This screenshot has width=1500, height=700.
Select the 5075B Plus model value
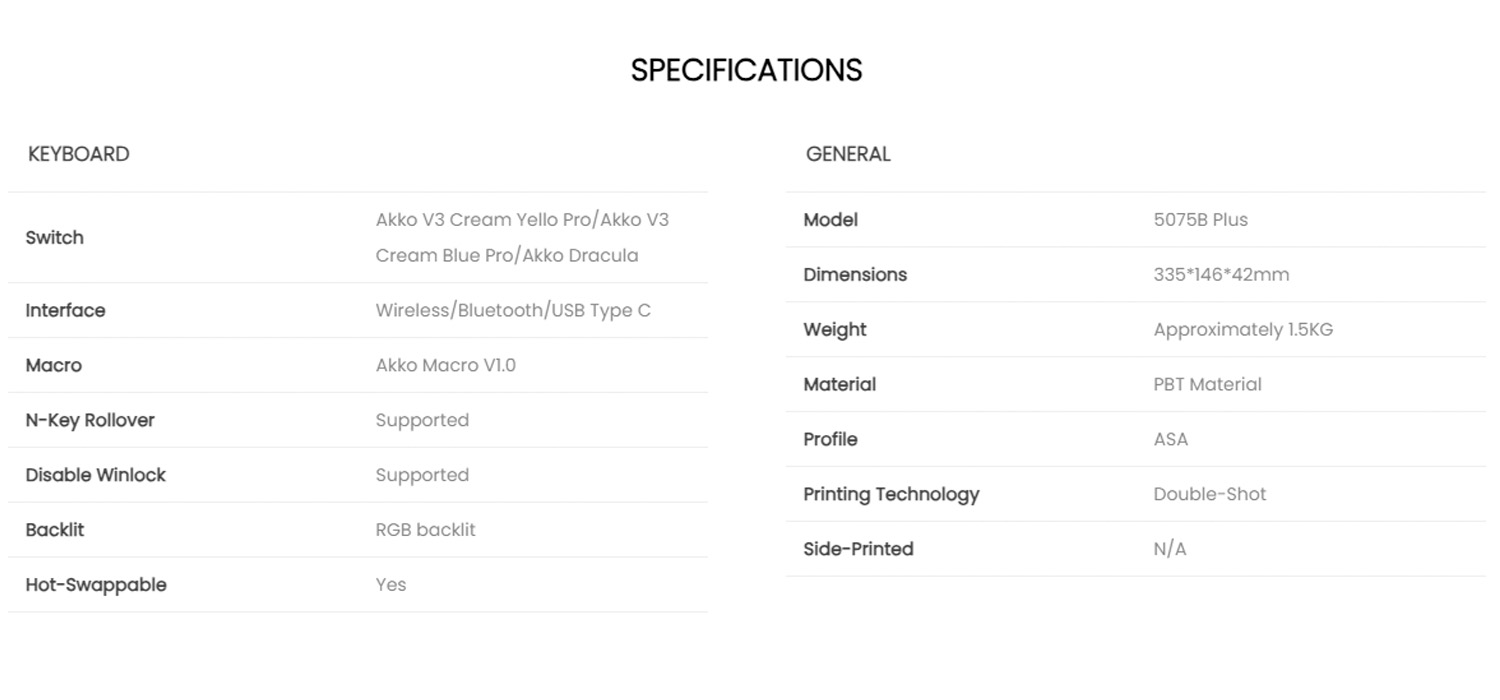click(x=1201, y=220)
